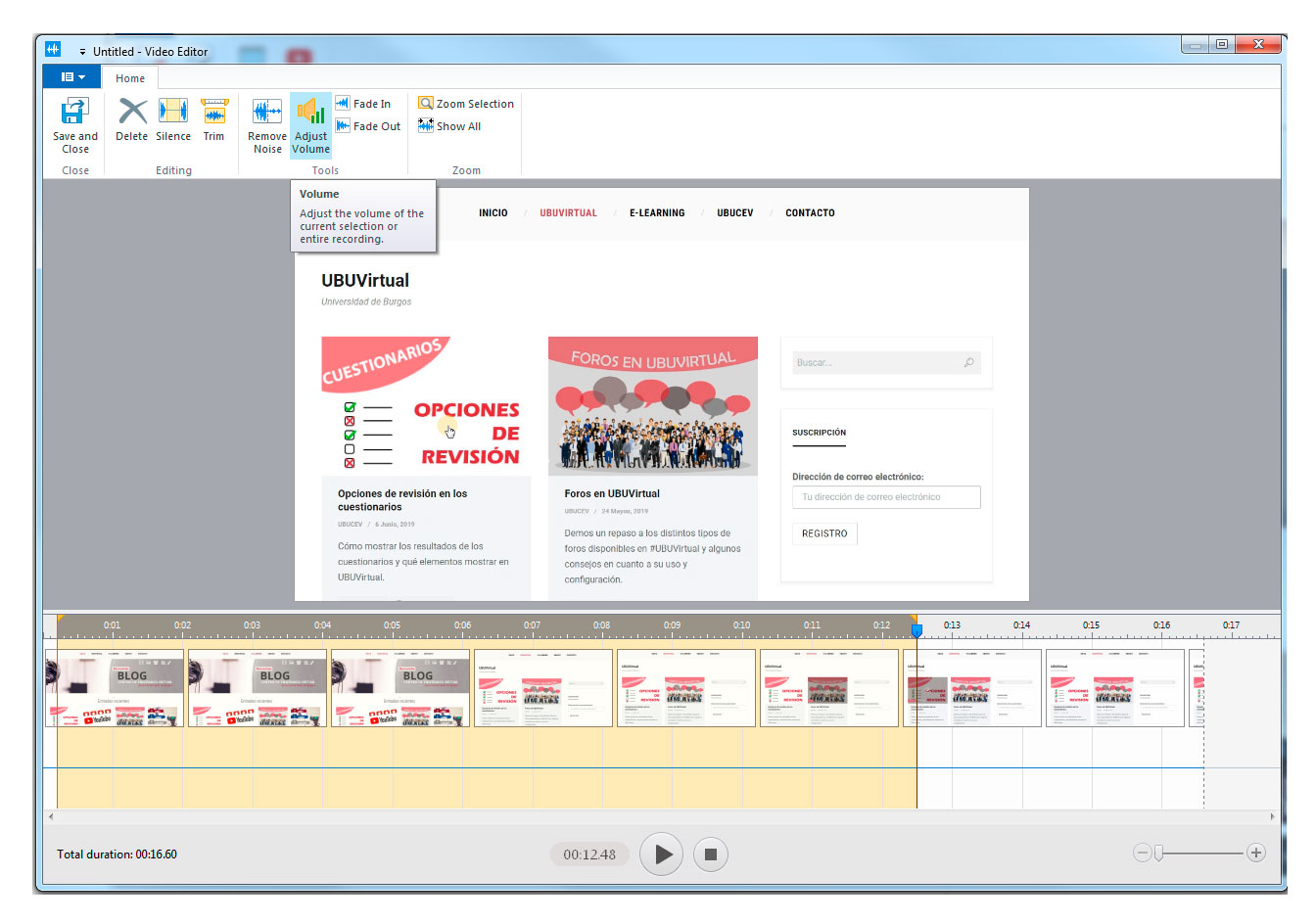The width and height of the screenshot is (1316, 924).
Task: Click the REGISTRO button in preview
Action: [824, 533]
